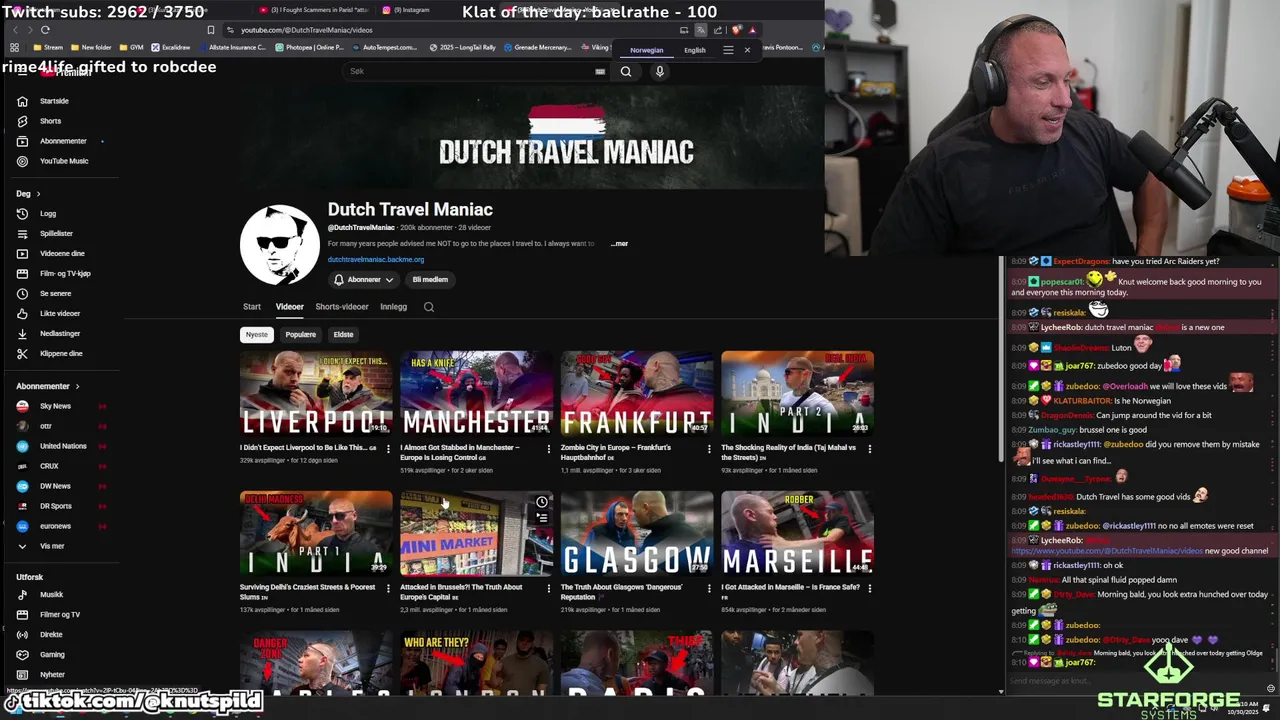The image size is (1280, 720).
Task: Select Populære sort chip
Action: click(x=300, y=335)
